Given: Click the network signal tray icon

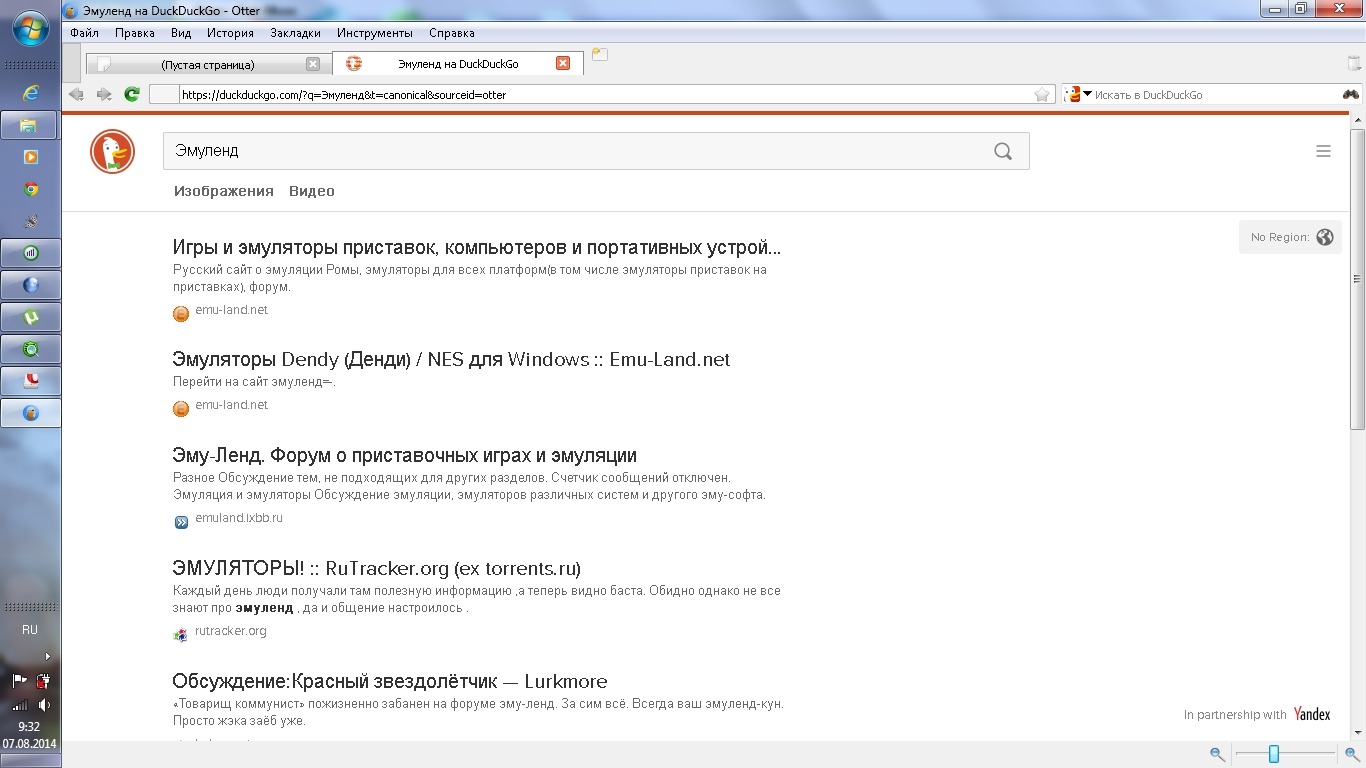Looking at the screenshot, I should pyautogui.click(x=20, y=705).
